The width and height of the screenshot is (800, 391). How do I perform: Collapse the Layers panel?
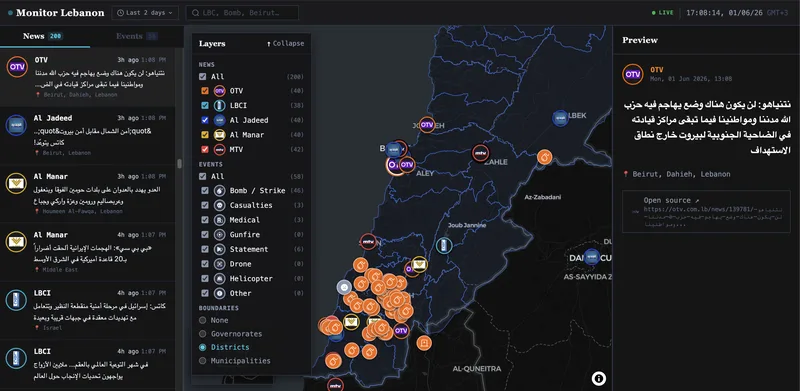(x=285, y=43)
